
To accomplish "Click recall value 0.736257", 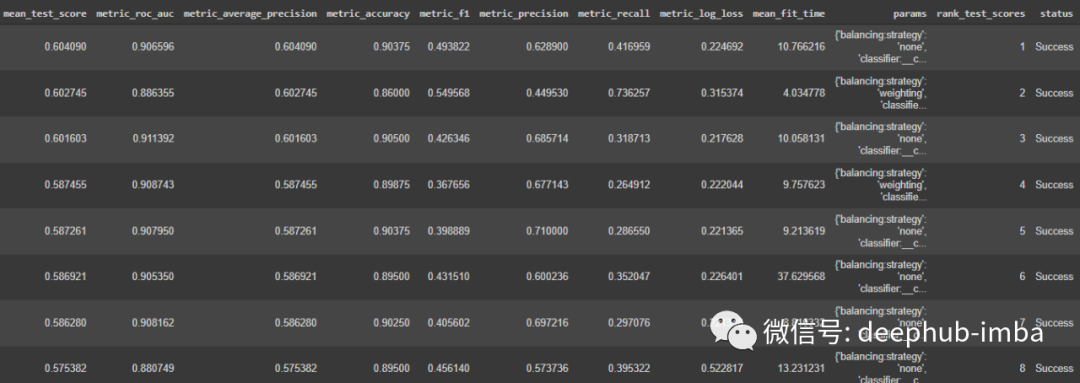I will point(629,93).
